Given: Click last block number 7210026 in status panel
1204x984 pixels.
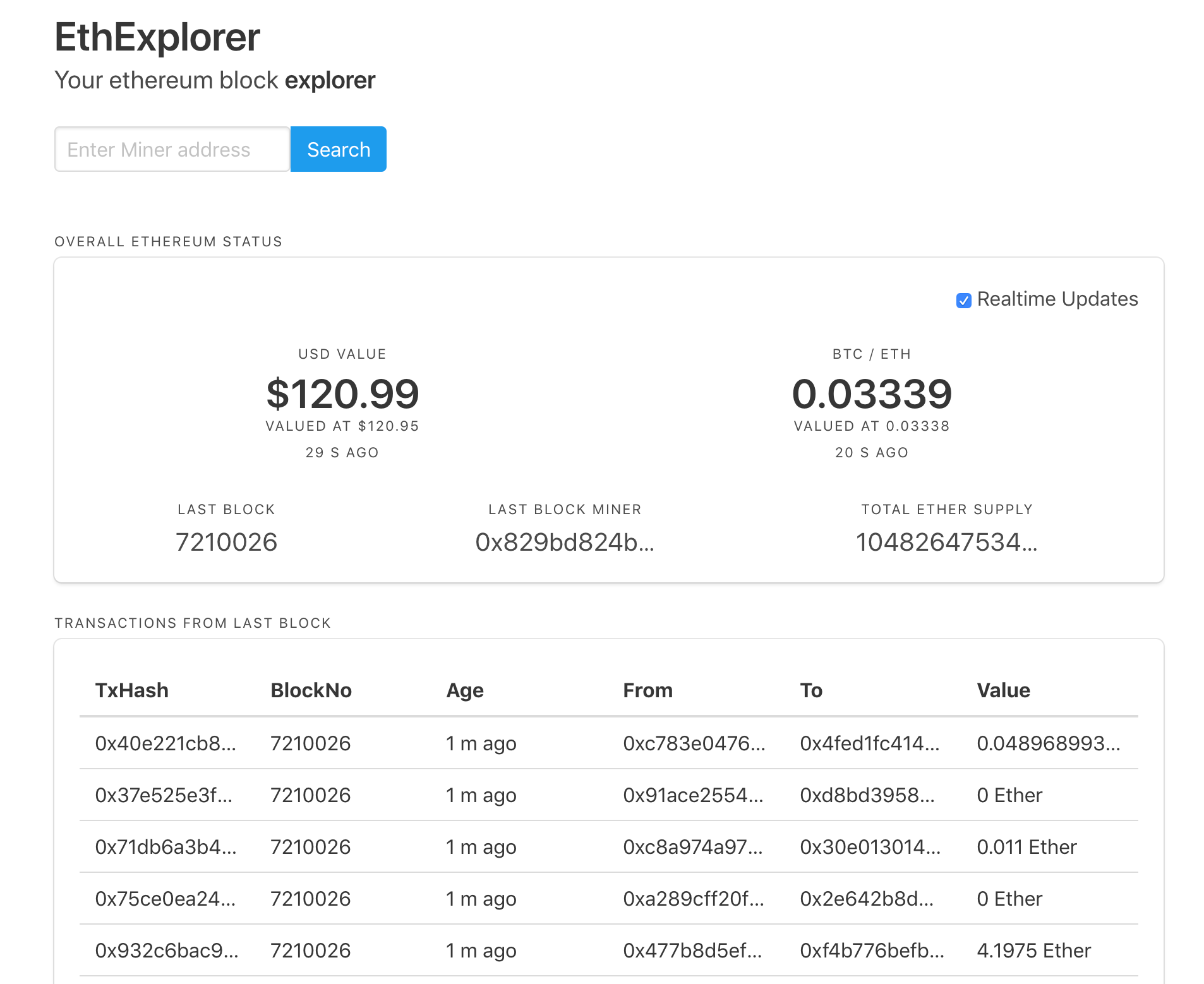Looking at the screenshot, I should click(x=226, y=542).
